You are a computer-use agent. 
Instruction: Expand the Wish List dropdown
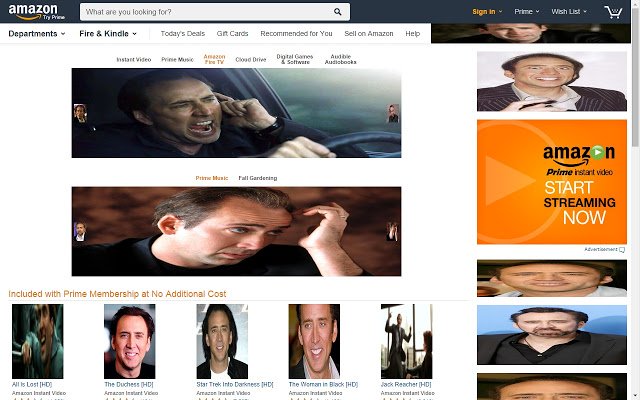click(569, 12)
